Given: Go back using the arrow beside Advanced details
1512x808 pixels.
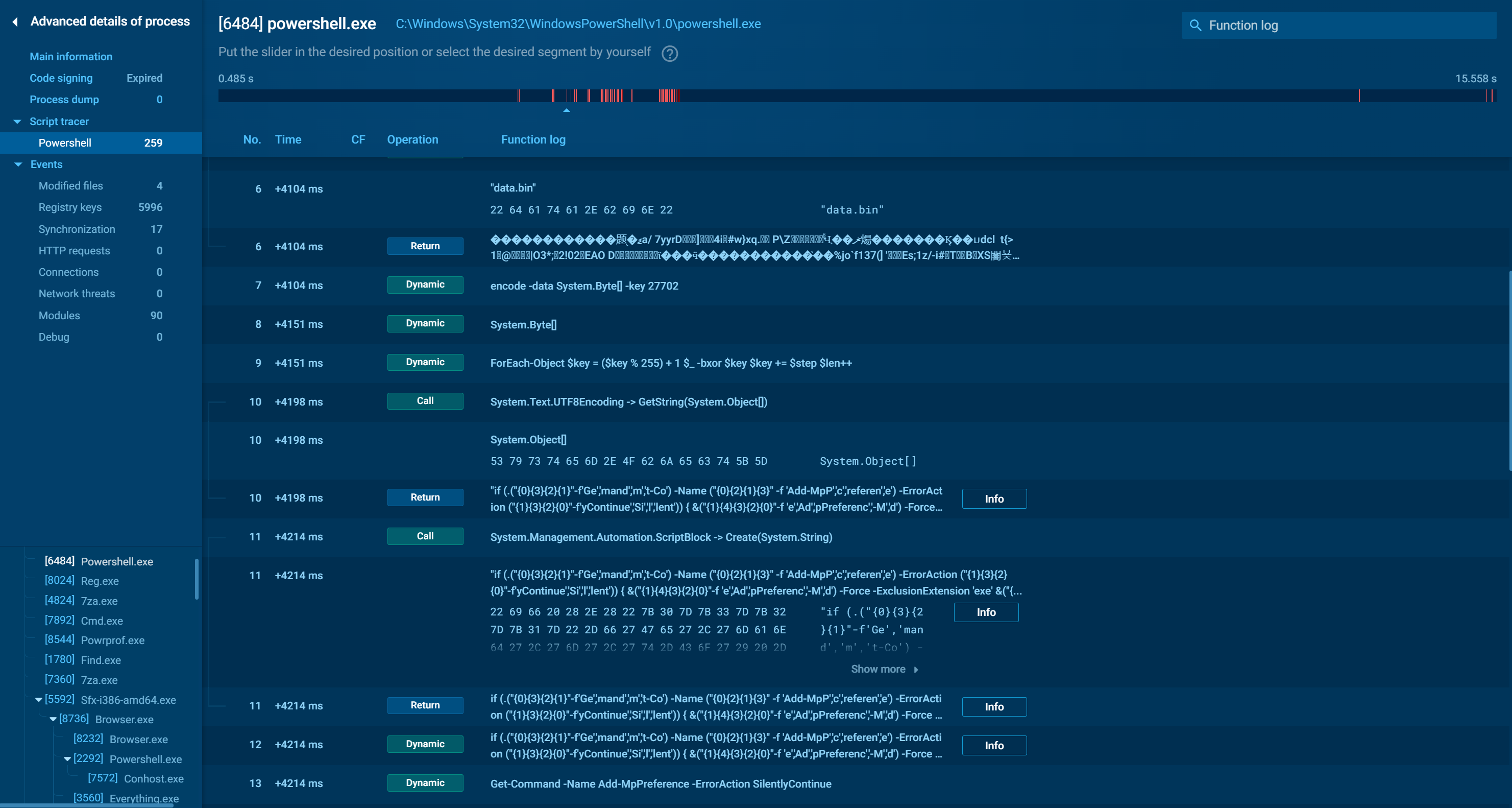Looking at the screenshot, I should (x=15, y=22).
